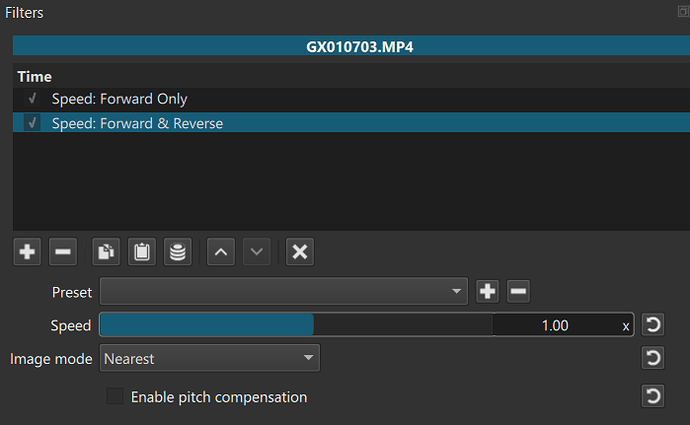Open the Preset dropdown

(284, 292)
